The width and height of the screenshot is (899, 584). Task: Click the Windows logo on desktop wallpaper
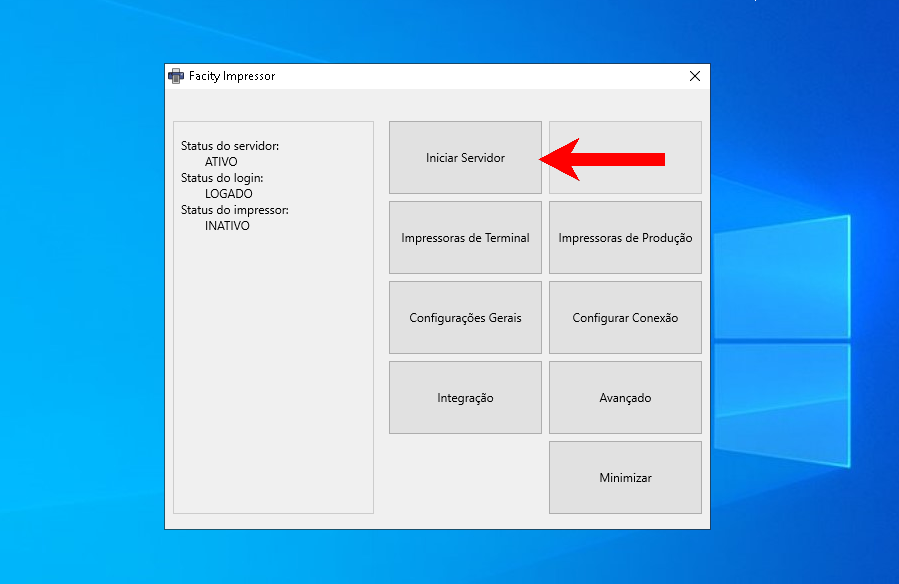pyautogui.click(x=782, y=341)
